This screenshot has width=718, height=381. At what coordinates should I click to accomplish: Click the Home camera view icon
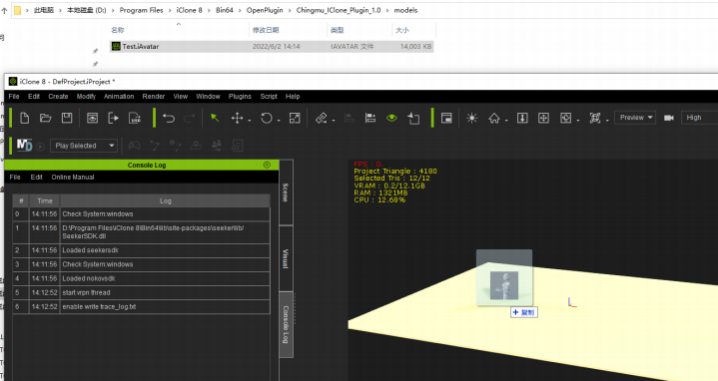click(x=494, y=118)
